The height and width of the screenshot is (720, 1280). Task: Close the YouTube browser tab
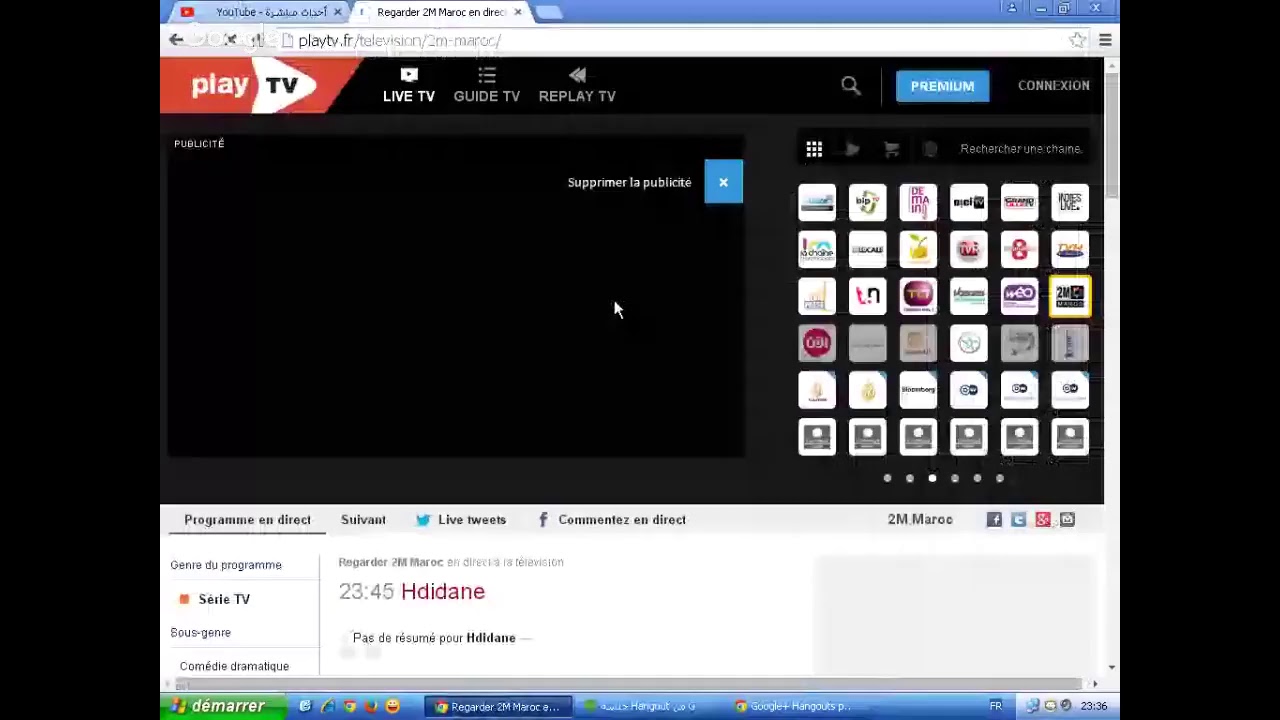(x=337, y=12)
